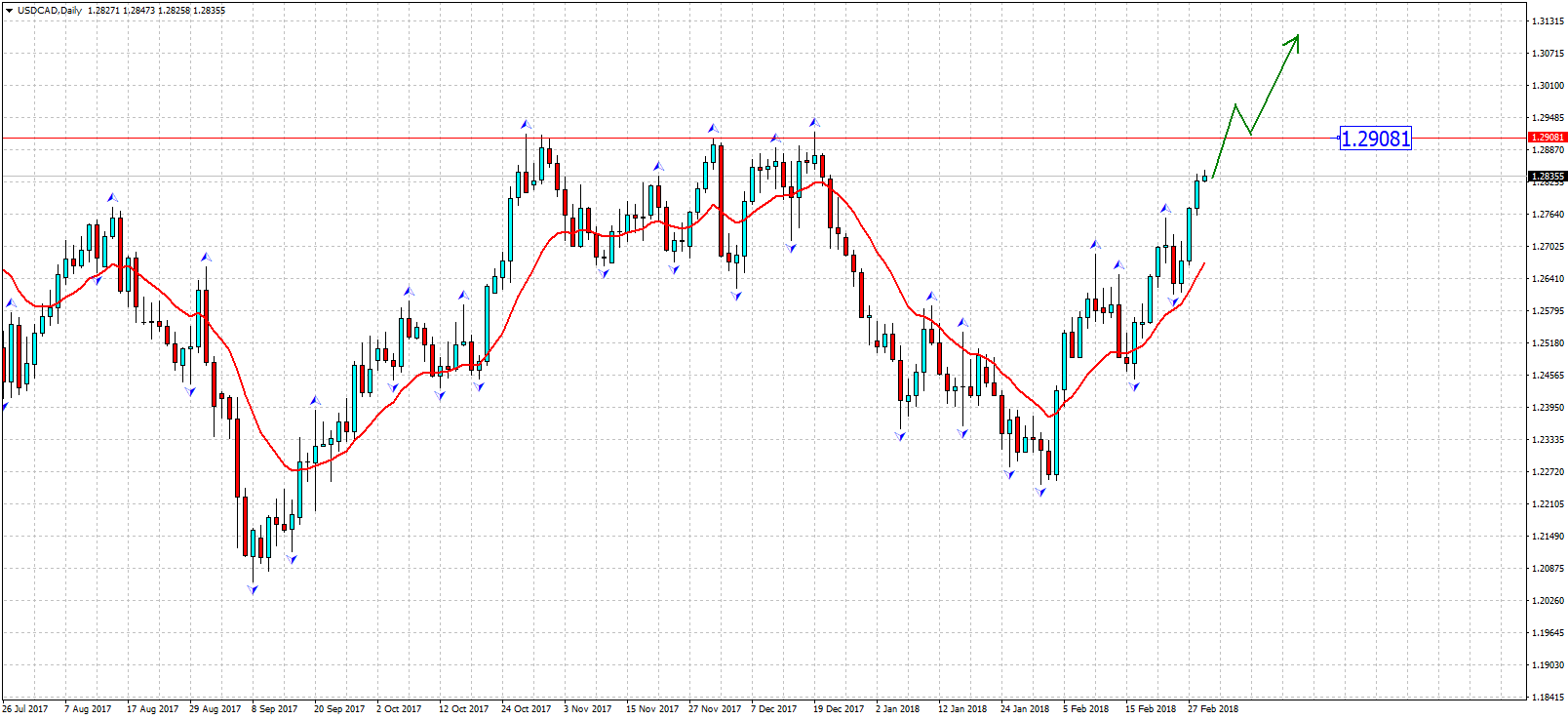Image resolution: width=1568 pixels, height=720 pixels.
Task: Select the 24 Oct 2017 date label
Action: click(x=526, y=709)
